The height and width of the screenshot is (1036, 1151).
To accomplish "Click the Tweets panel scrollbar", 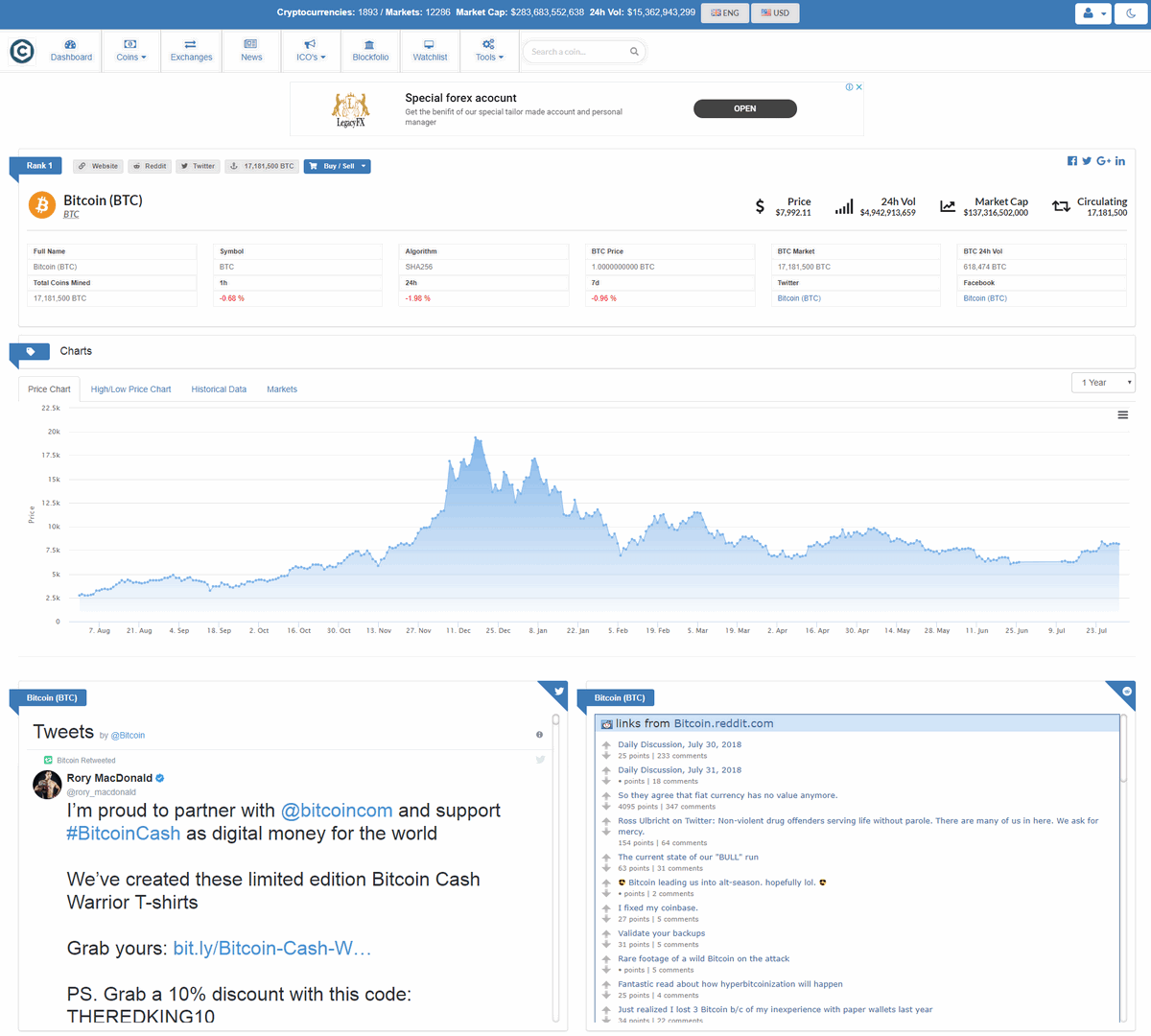I will click(555, 868).
